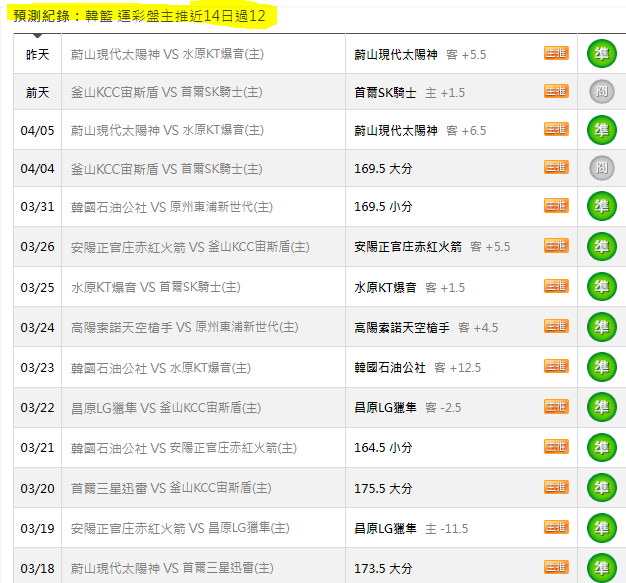This screenshot has width=626, height=583.
Task: Open the 昨天 matchup 蔚山現代太陽神 VS 水原KT爆音(主)
Action: pos(167,54)
